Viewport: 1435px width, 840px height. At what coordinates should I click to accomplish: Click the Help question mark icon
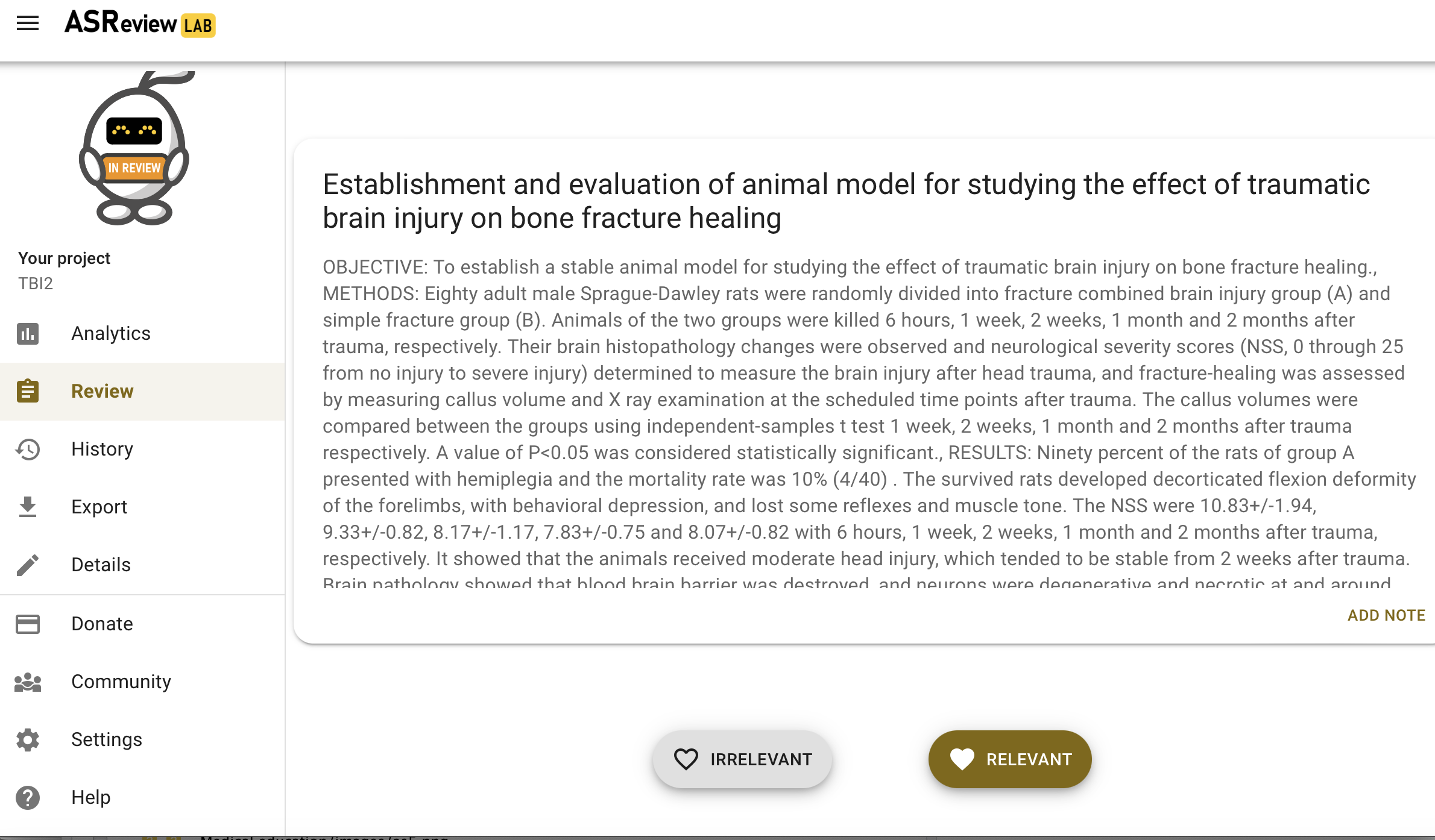[x=28, y=797]
